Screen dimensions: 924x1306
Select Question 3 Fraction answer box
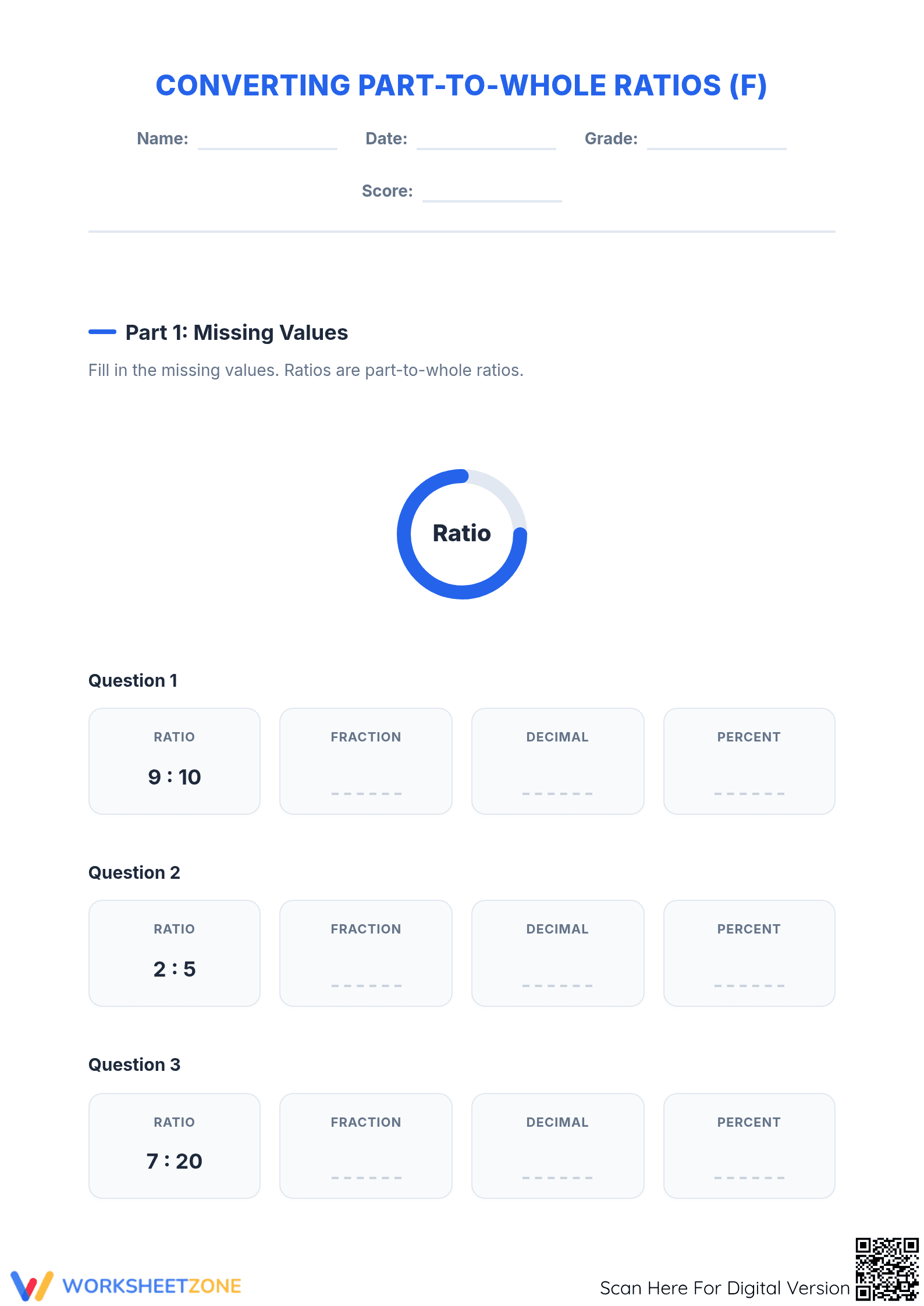click(366, 1146)
